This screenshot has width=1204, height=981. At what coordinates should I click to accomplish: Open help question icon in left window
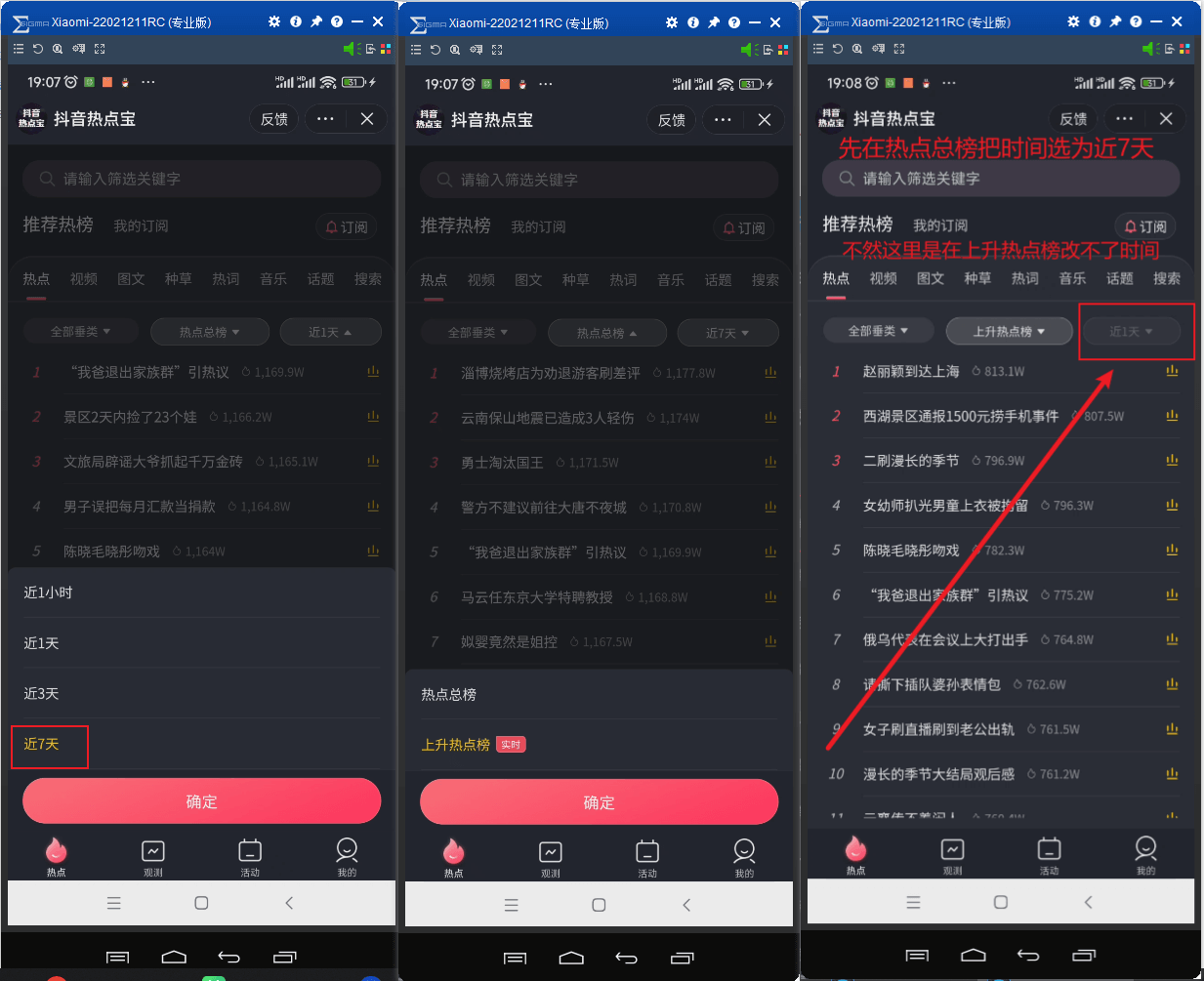point(337,21)
